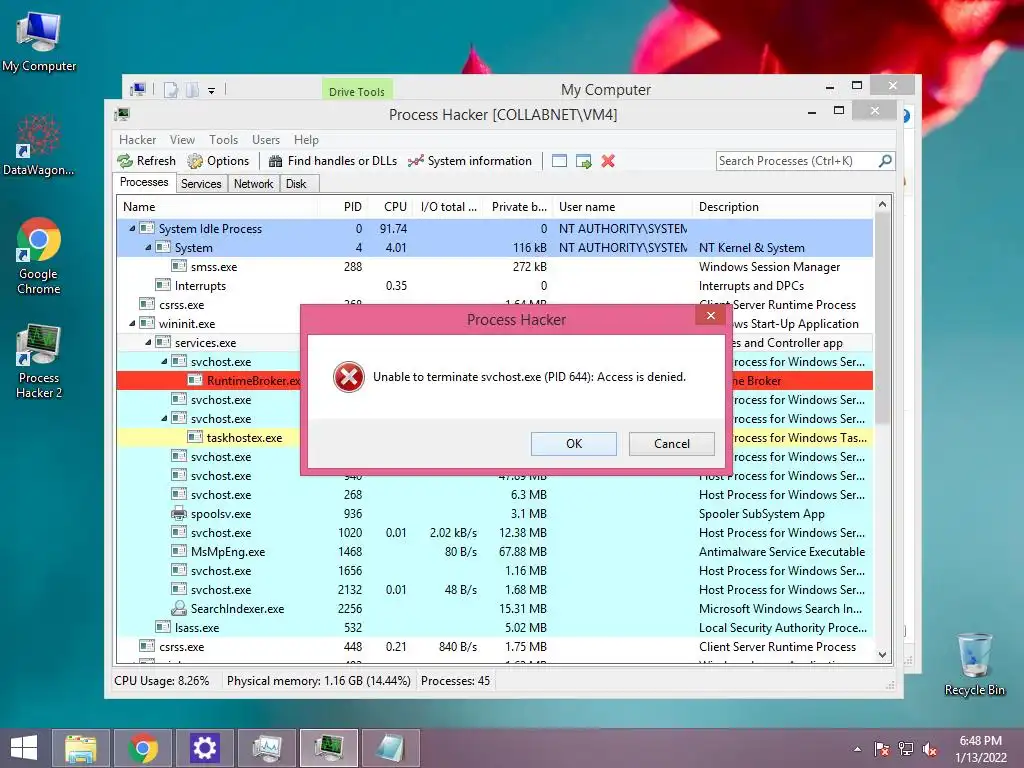Screen dimensions: 1024x768
Task: Sort by the CPU column header
Action: [x=389, y=207]
